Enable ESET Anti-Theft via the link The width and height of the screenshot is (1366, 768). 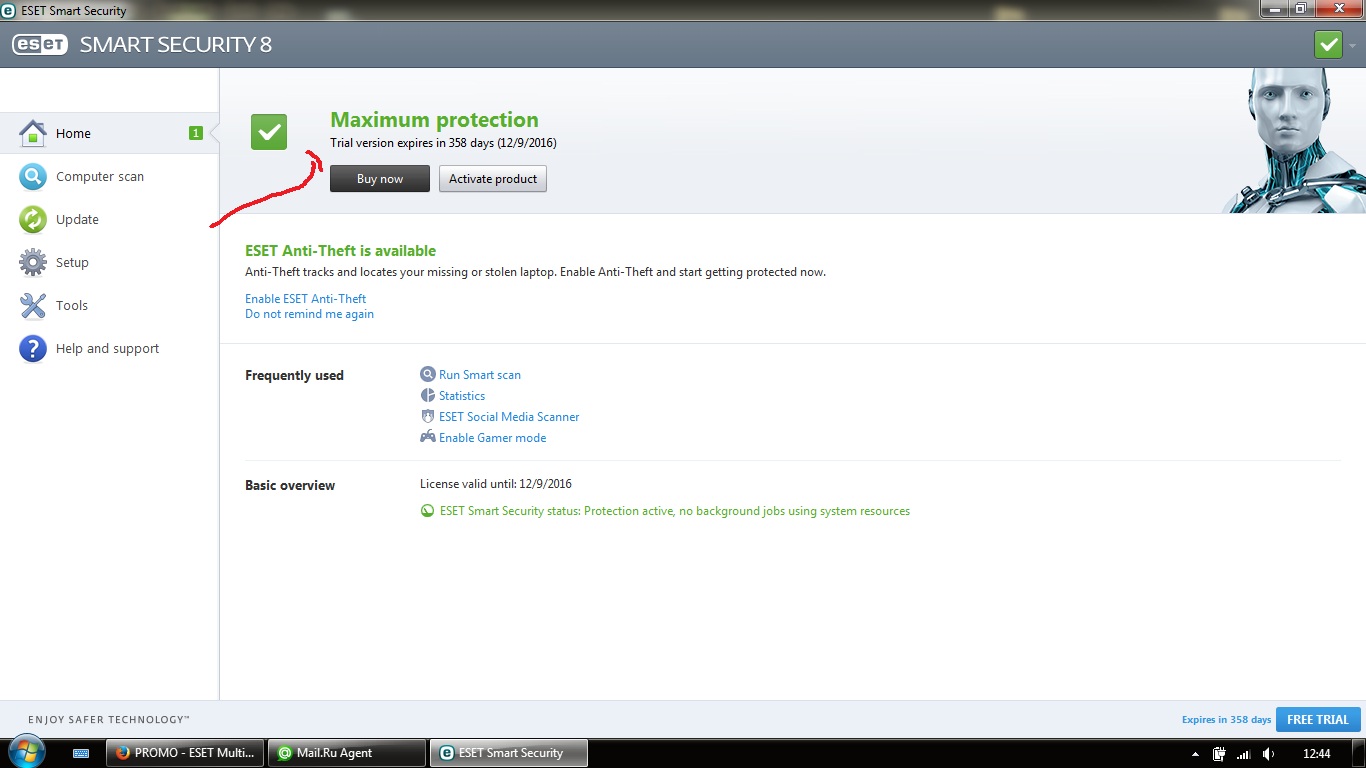(306, 299)
